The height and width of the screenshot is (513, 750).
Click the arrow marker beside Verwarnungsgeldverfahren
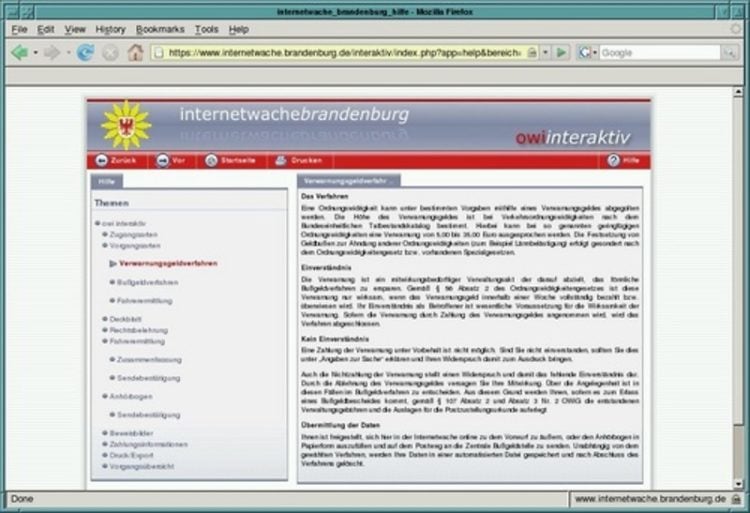tap(113, 263)
